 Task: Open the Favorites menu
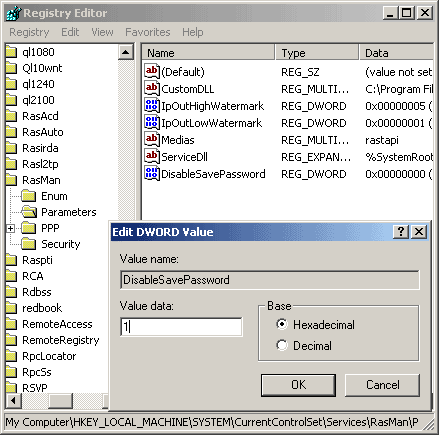(148, 32)
